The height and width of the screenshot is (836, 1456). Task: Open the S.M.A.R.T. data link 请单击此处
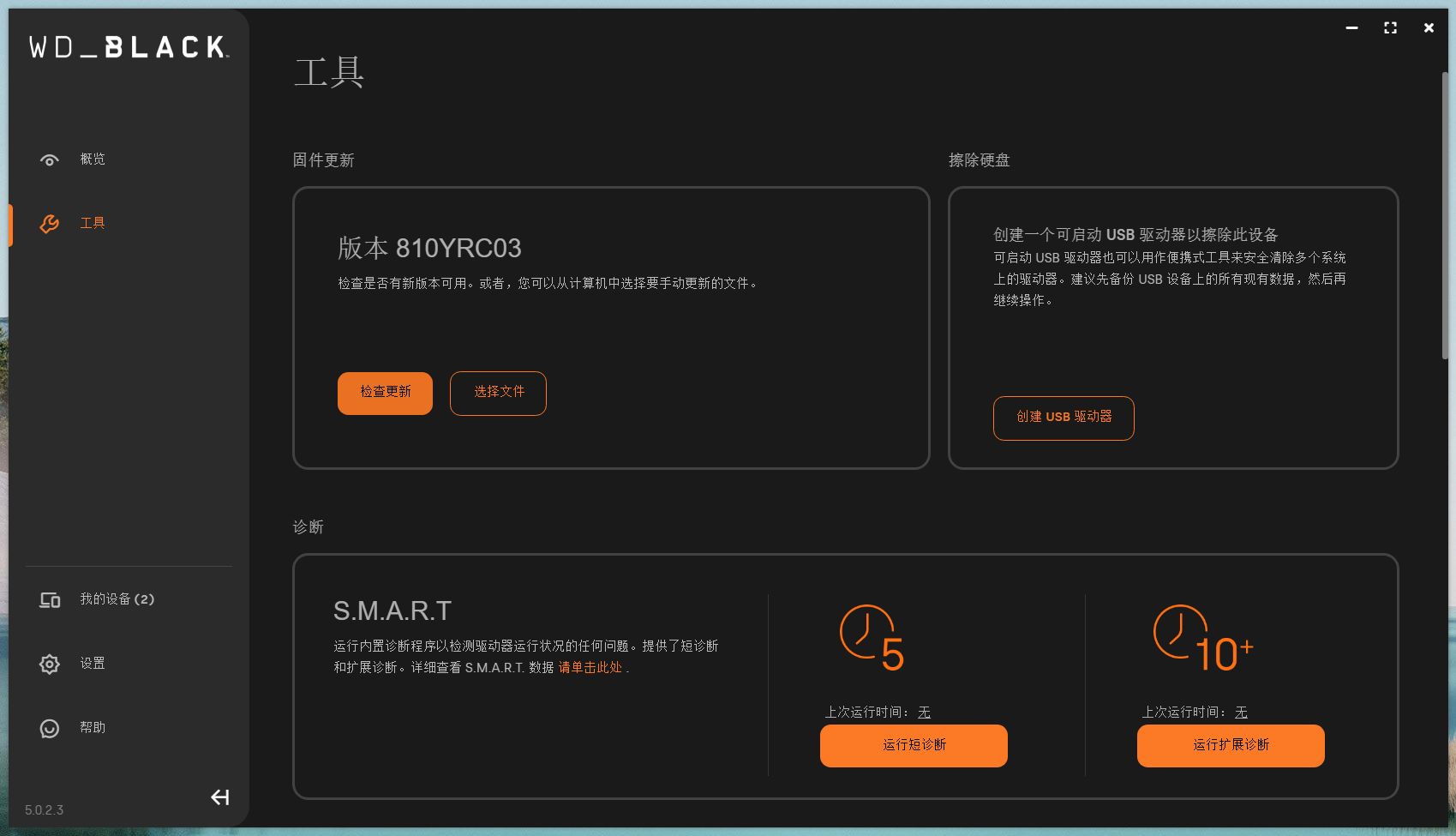[x=590, y=667]
